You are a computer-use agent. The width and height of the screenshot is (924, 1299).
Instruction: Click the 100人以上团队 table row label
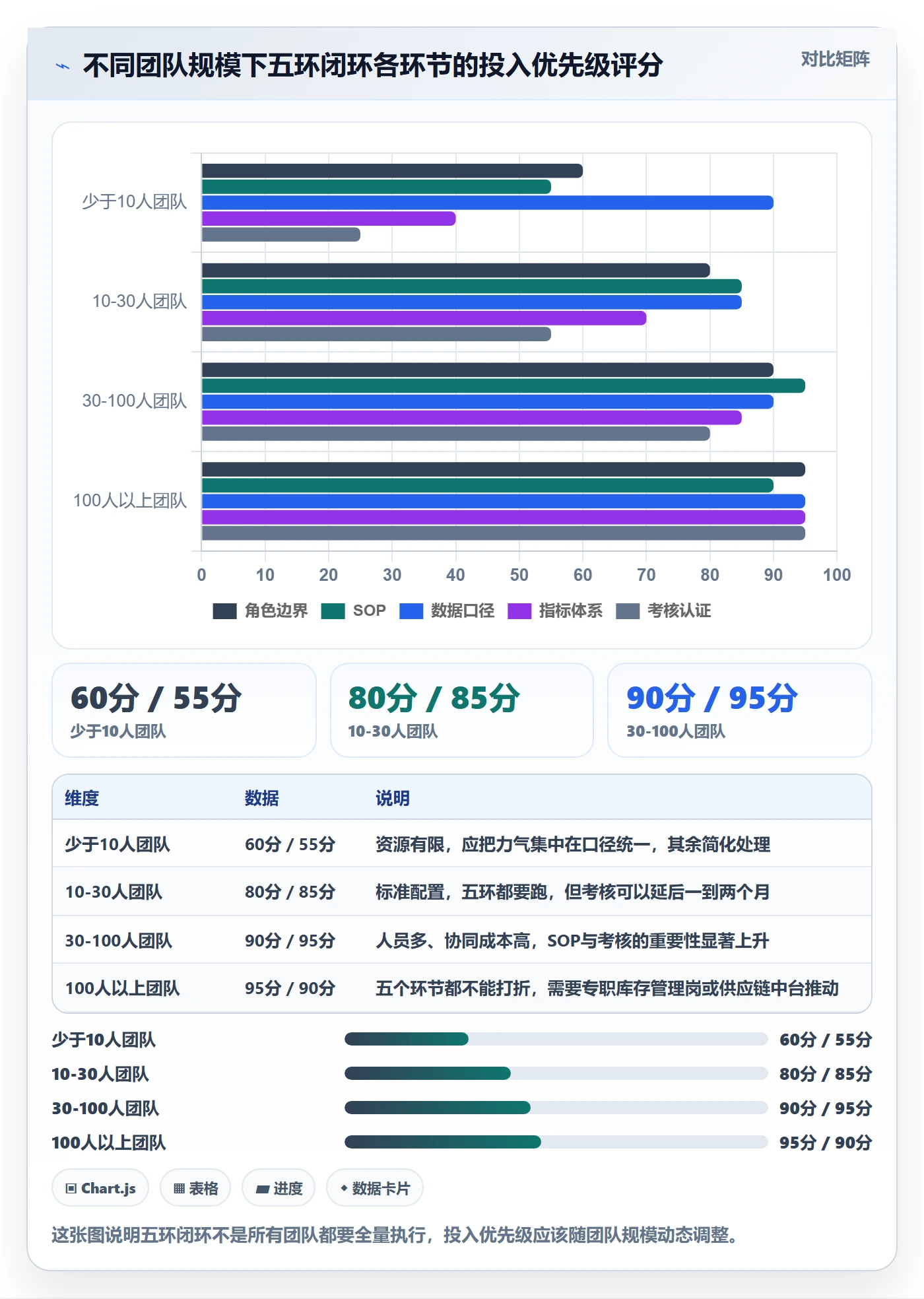coord(122,988)
